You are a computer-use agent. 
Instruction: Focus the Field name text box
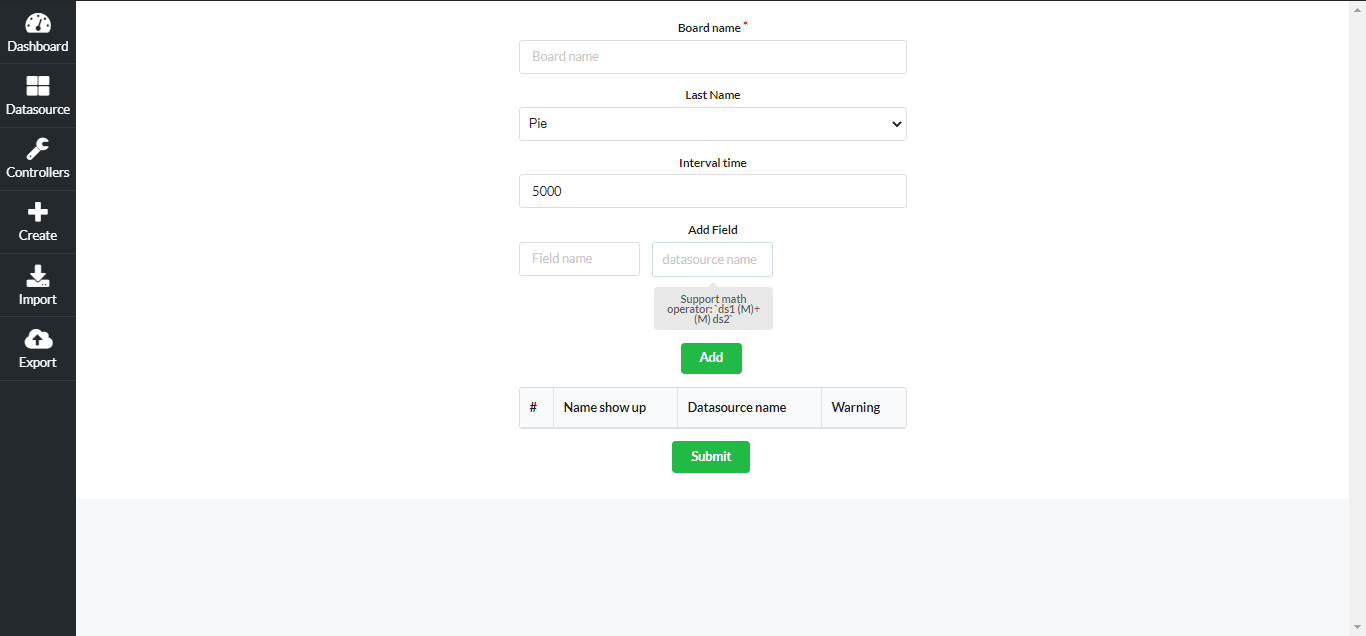click(579, 258)
